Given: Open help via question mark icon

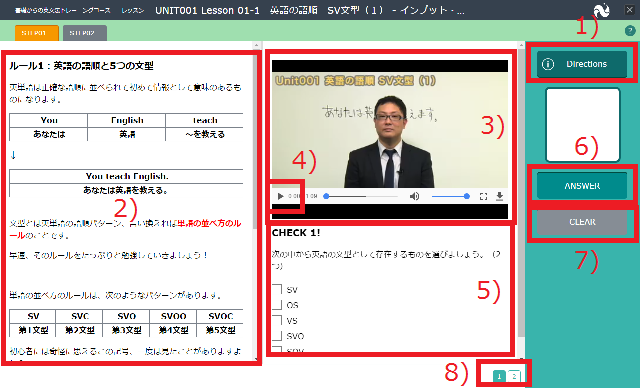Looking at the screenshot, I should click(x=630, y=31).
